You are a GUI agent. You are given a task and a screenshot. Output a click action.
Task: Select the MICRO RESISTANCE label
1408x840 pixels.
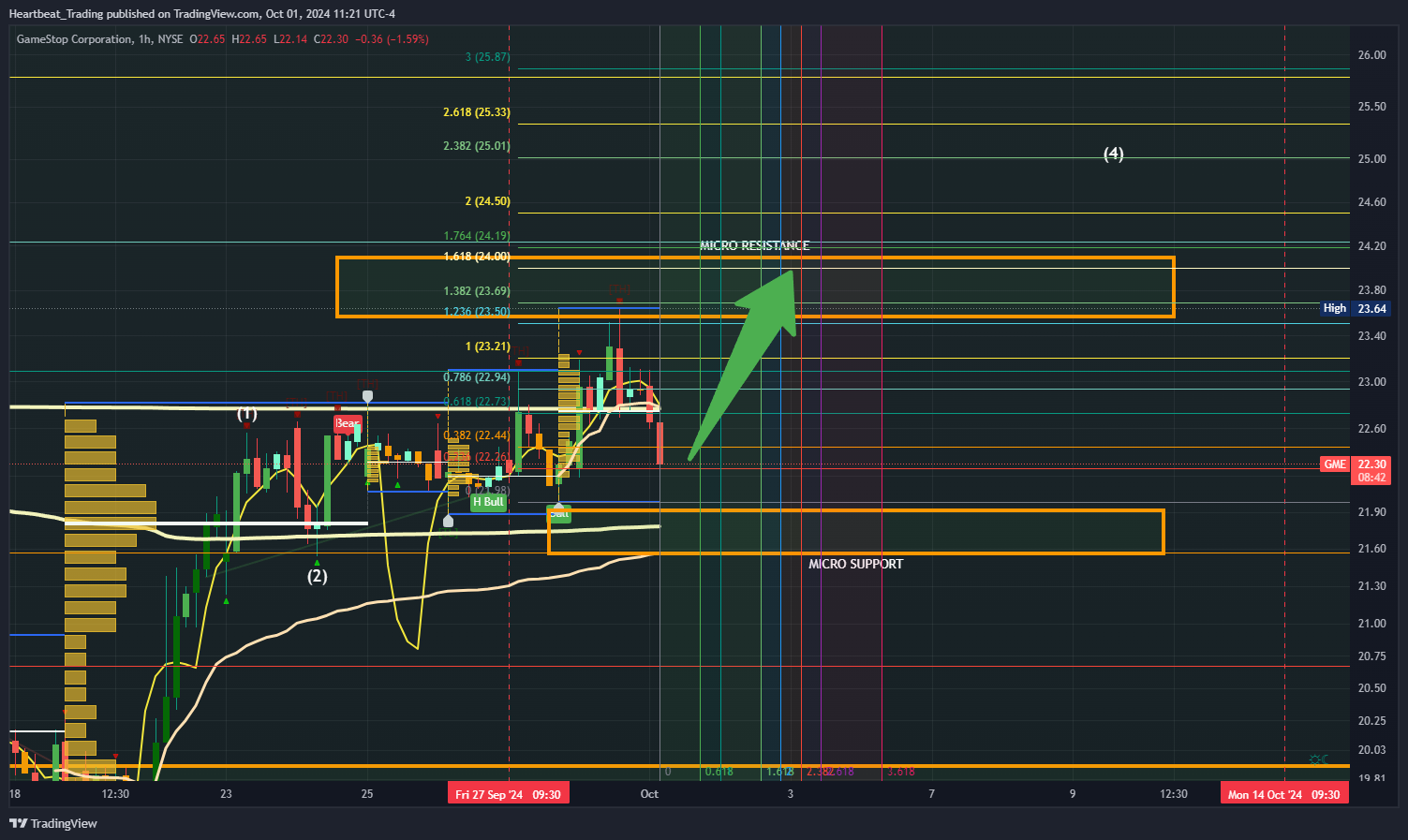coord(754,245)
